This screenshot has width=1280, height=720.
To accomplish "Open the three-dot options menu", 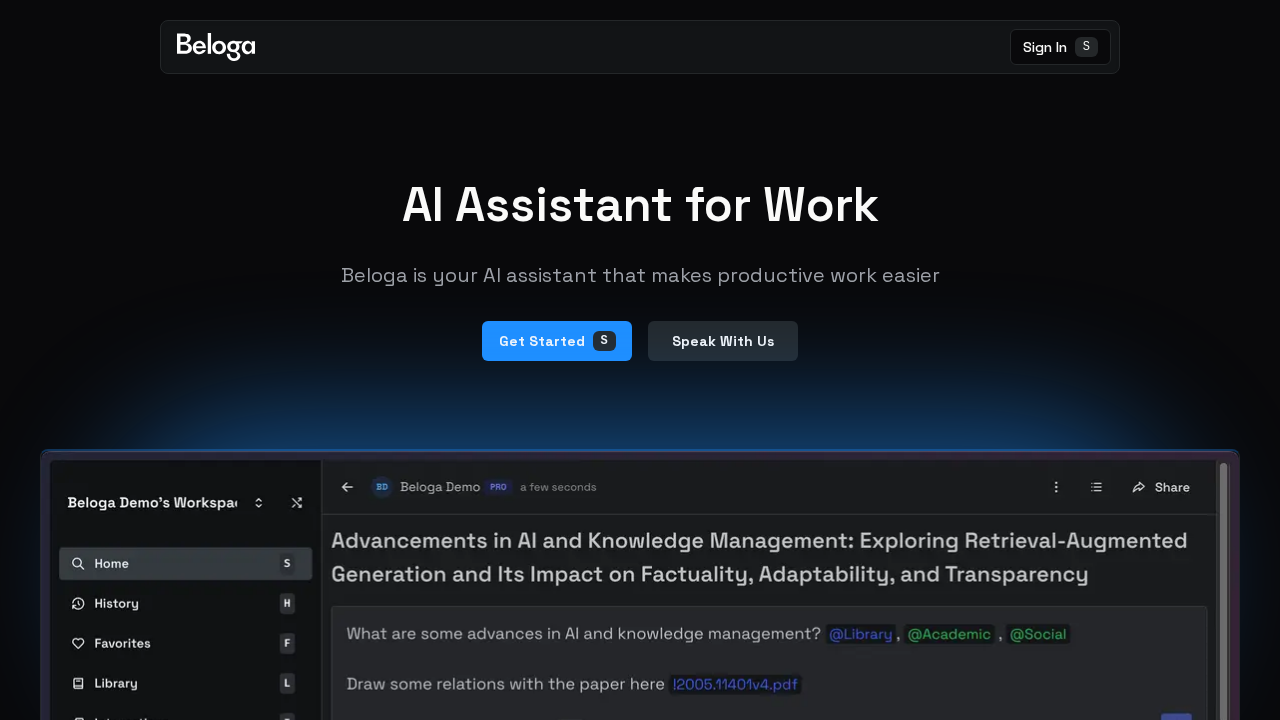I will 1055,486.
